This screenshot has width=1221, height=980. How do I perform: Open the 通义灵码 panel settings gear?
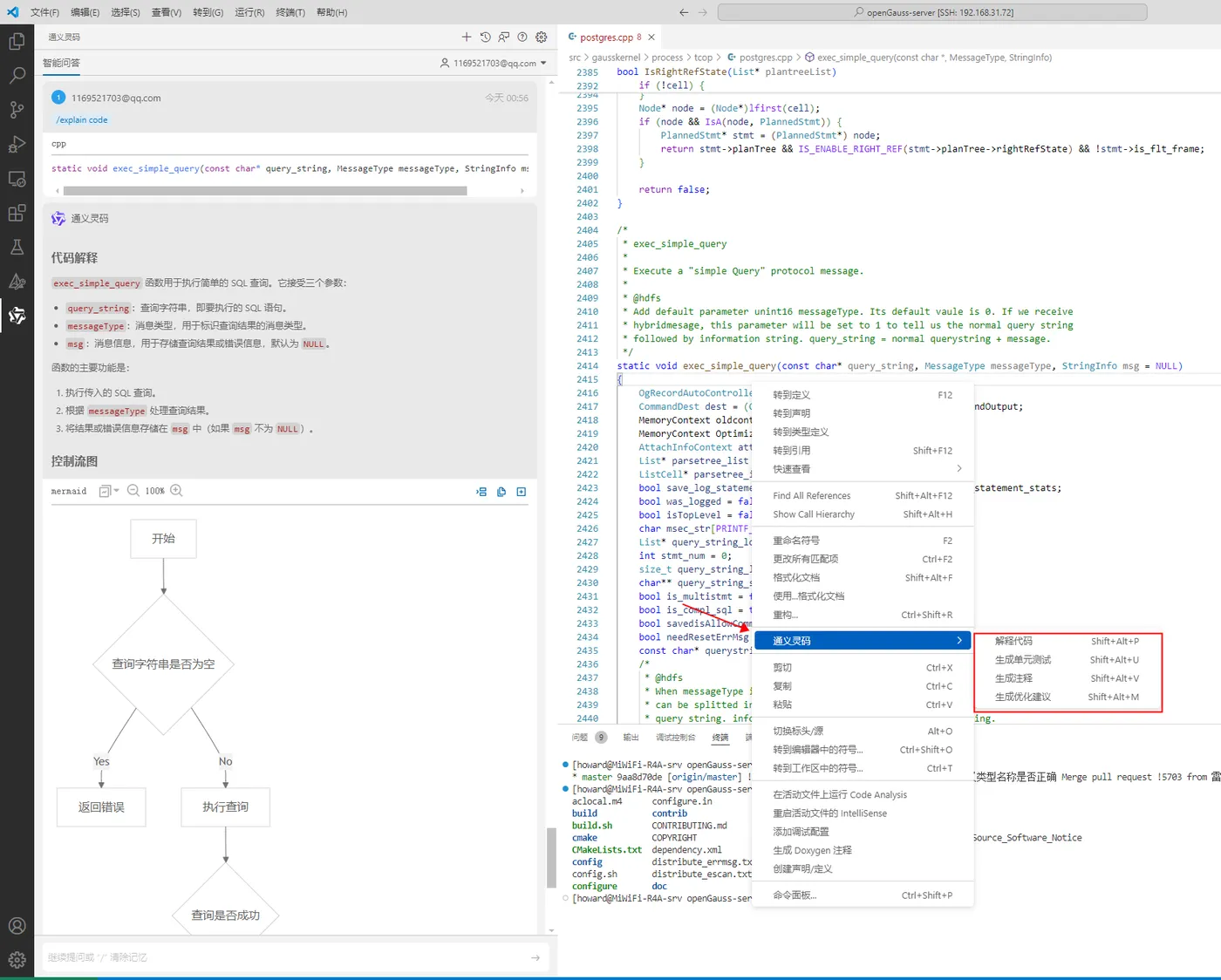pos(541,37)
